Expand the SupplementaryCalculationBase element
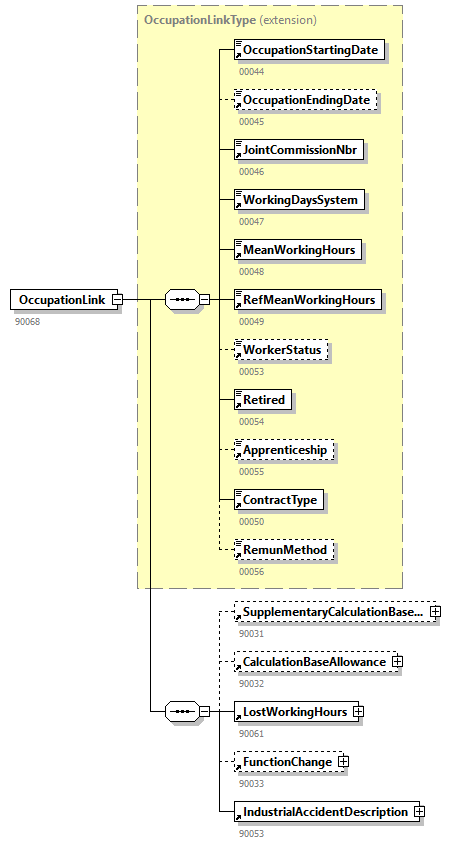 click(x=435, y=612)
